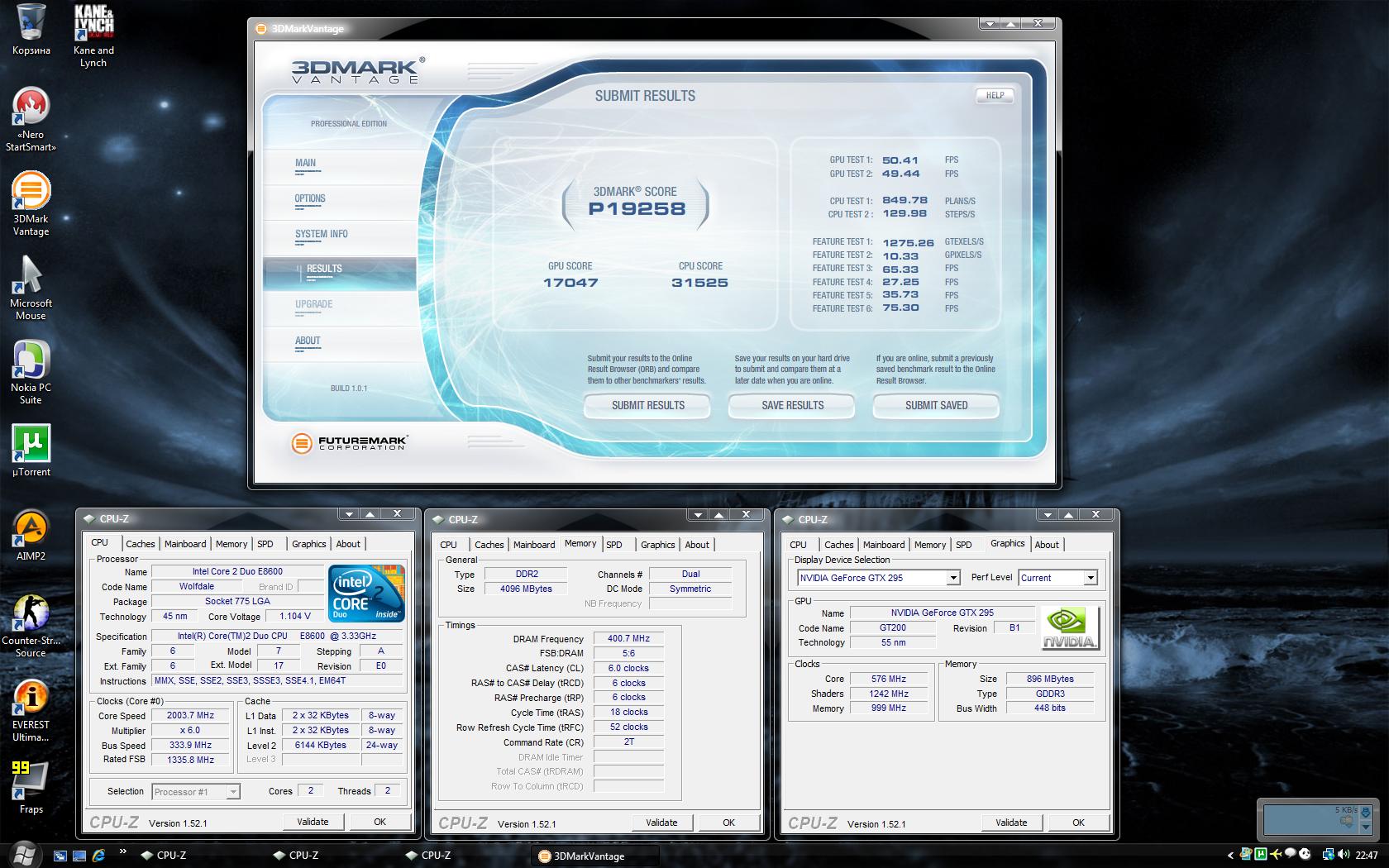Screen dimensions: 1389x868
Task: Launch Kane and Lynch desktop shortcut
Action: coord(93,36)
